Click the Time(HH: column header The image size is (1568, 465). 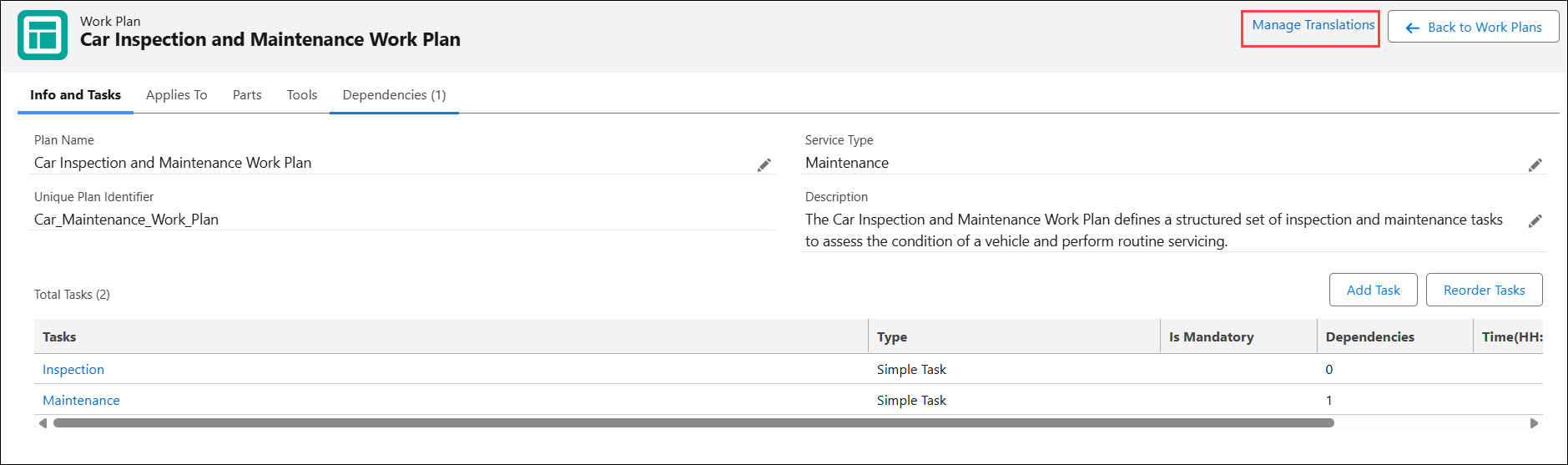[1508, 336]
